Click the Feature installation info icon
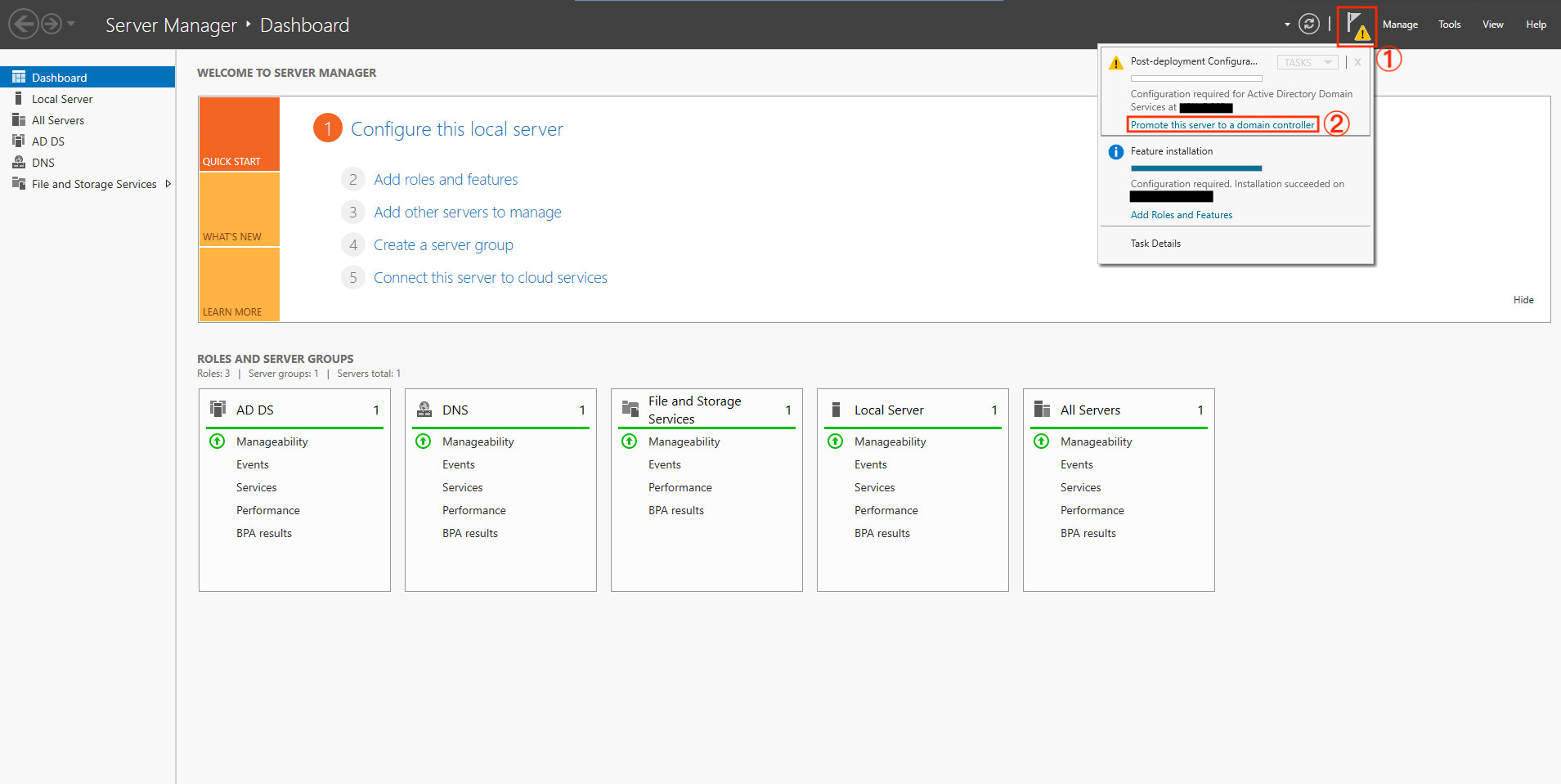 [1115, 152]
